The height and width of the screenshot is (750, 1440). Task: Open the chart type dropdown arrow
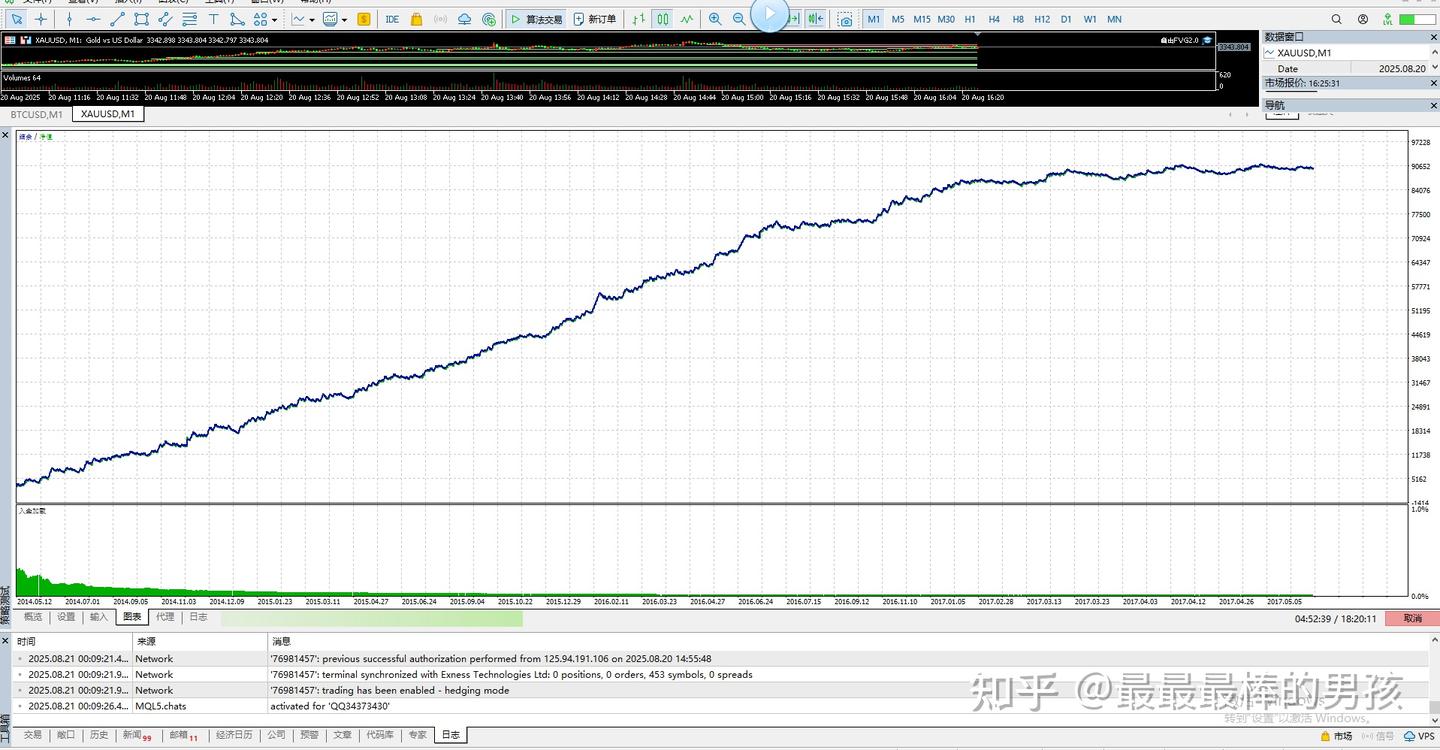click(x=312, y=19)
